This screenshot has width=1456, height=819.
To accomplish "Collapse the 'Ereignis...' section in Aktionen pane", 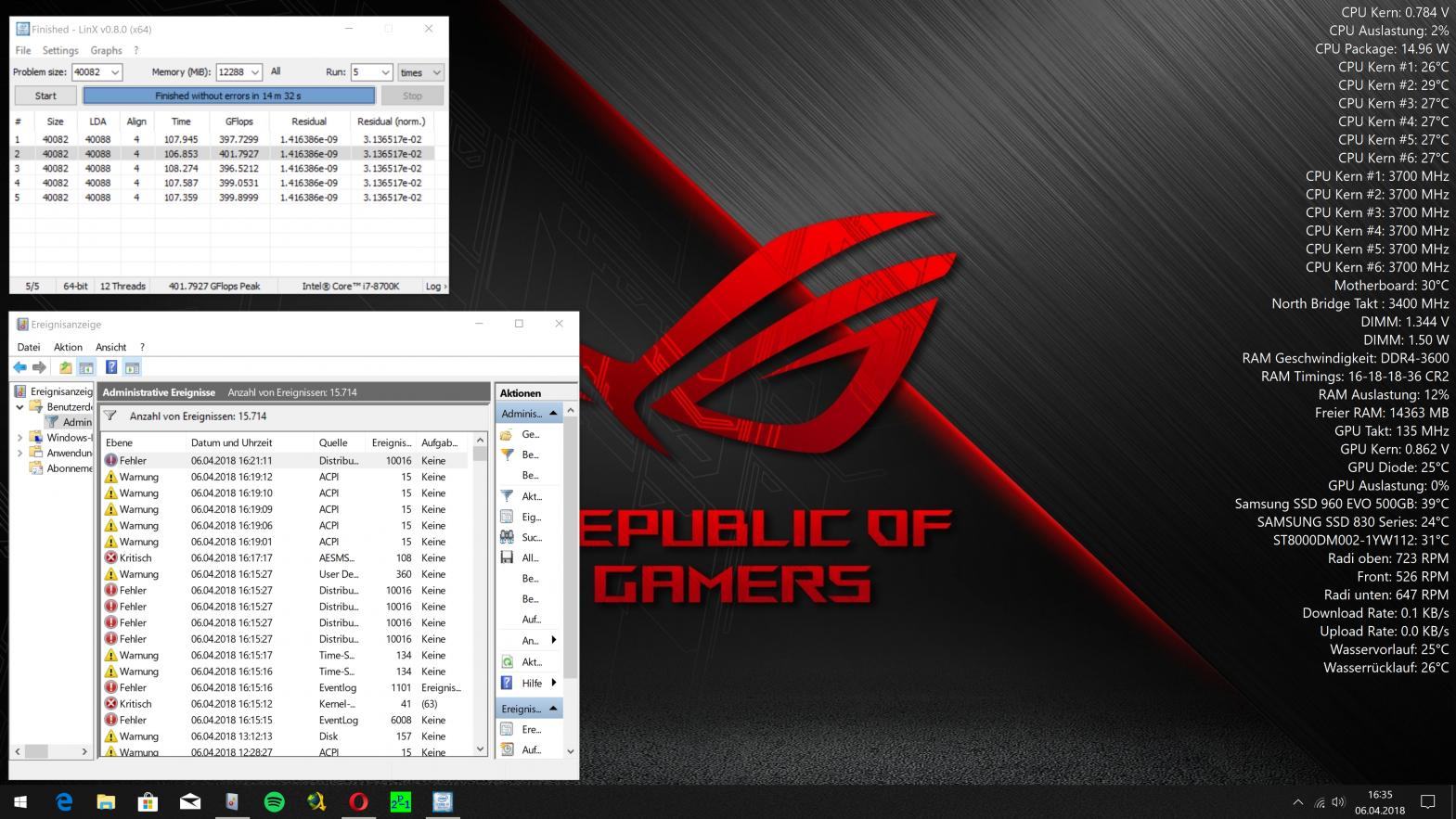I will (554, 709).
